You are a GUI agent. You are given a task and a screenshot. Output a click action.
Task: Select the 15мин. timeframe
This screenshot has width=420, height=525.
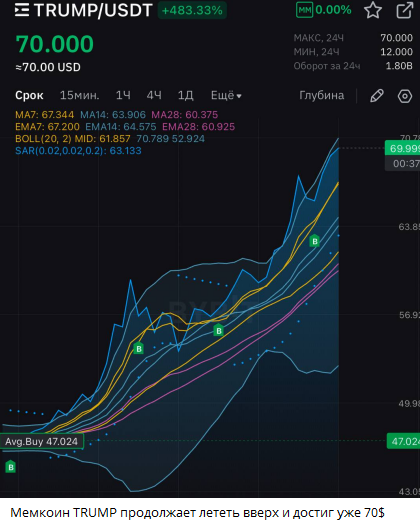click(x=79, y=95)
